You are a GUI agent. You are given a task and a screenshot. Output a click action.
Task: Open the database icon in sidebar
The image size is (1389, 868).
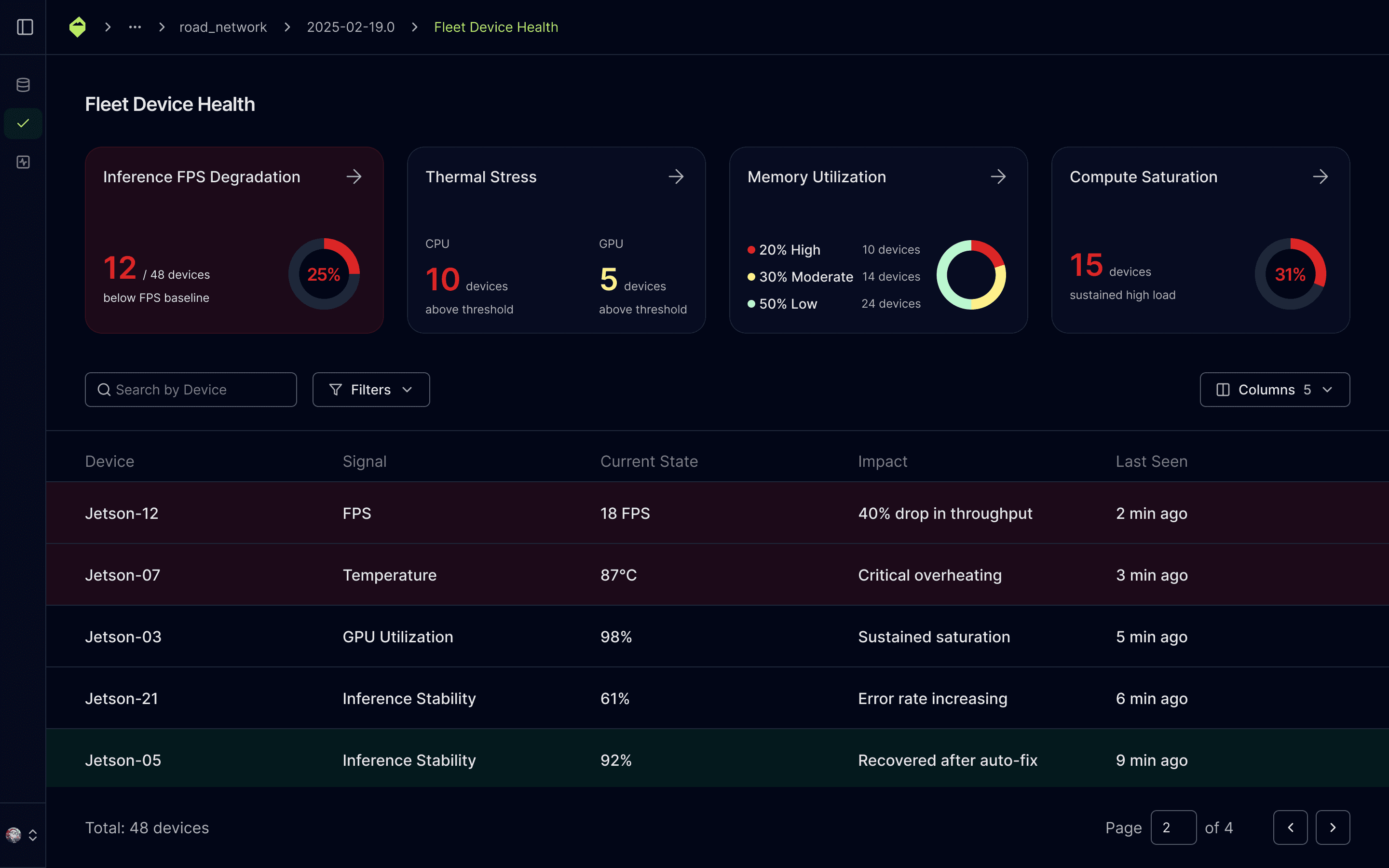click(23, 85)
